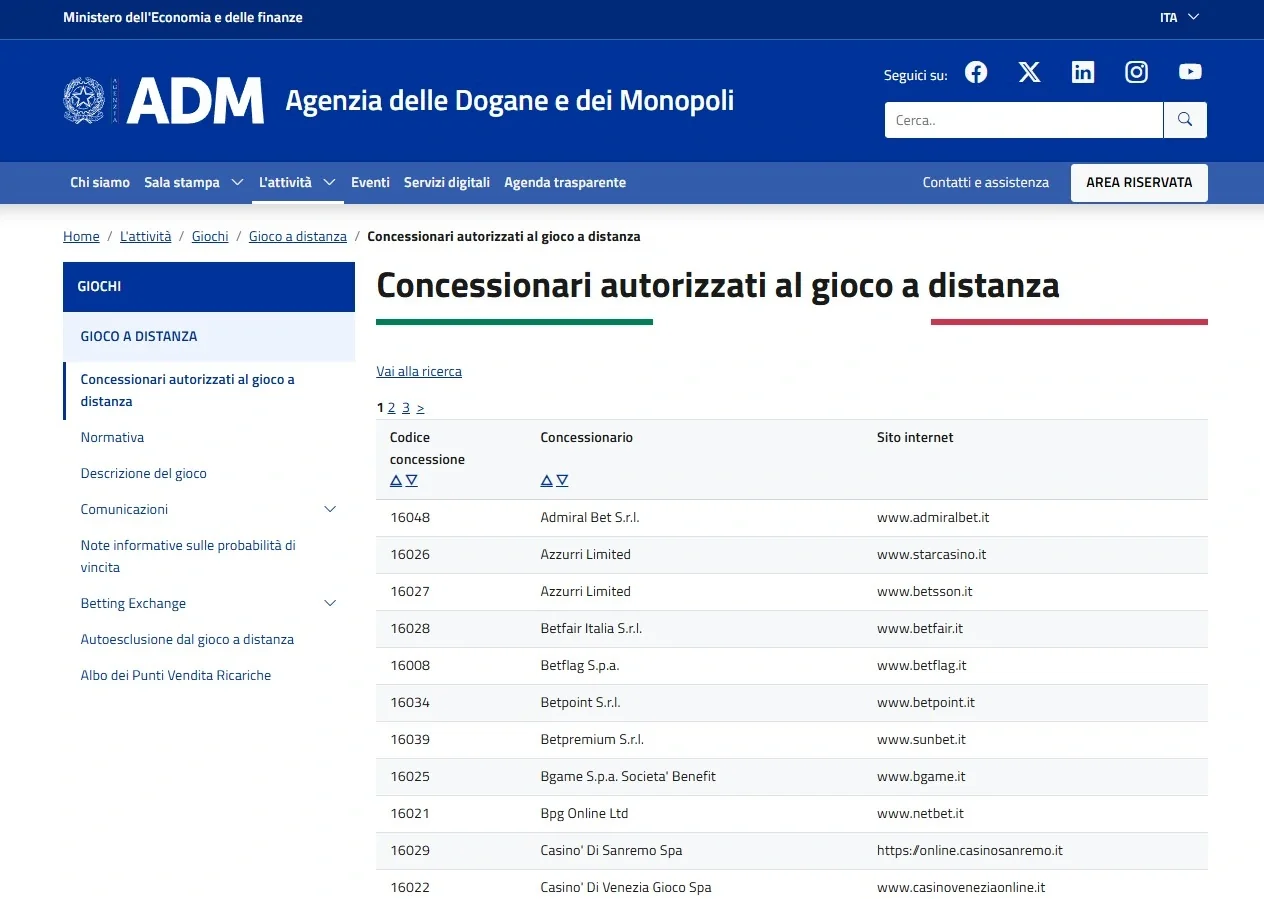1264x899 pixels.
Task: Select Bpg Online Ltd cell
Action: [585, 814]
